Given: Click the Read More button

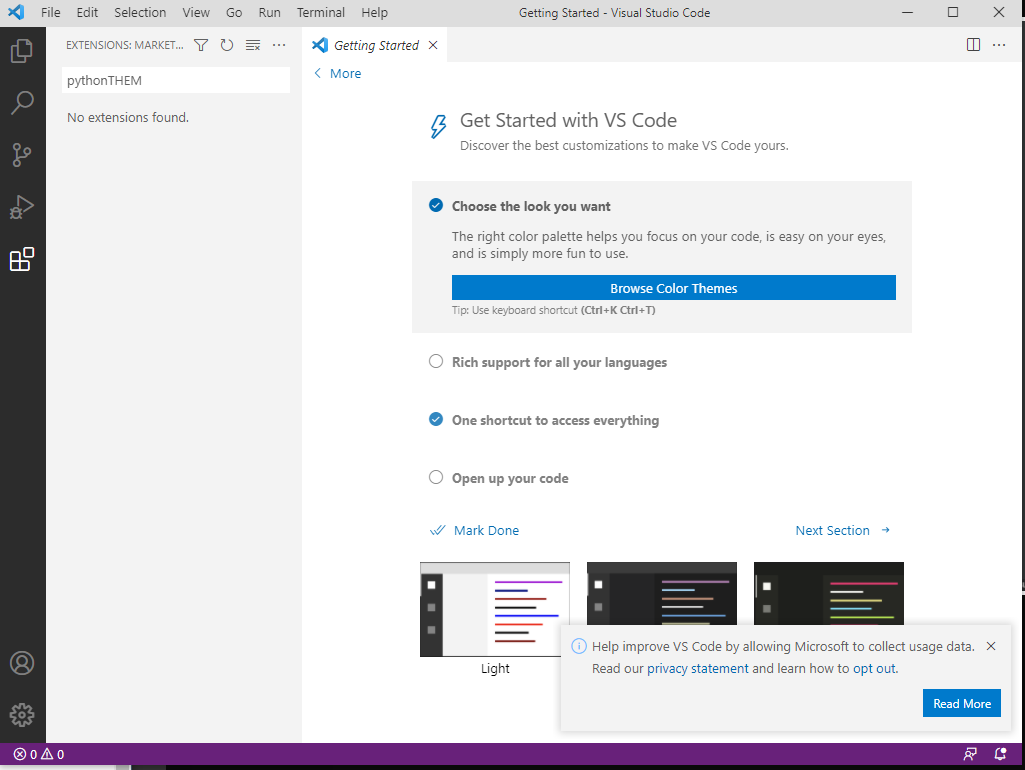Looking at the screenshot, I should 962,703.
